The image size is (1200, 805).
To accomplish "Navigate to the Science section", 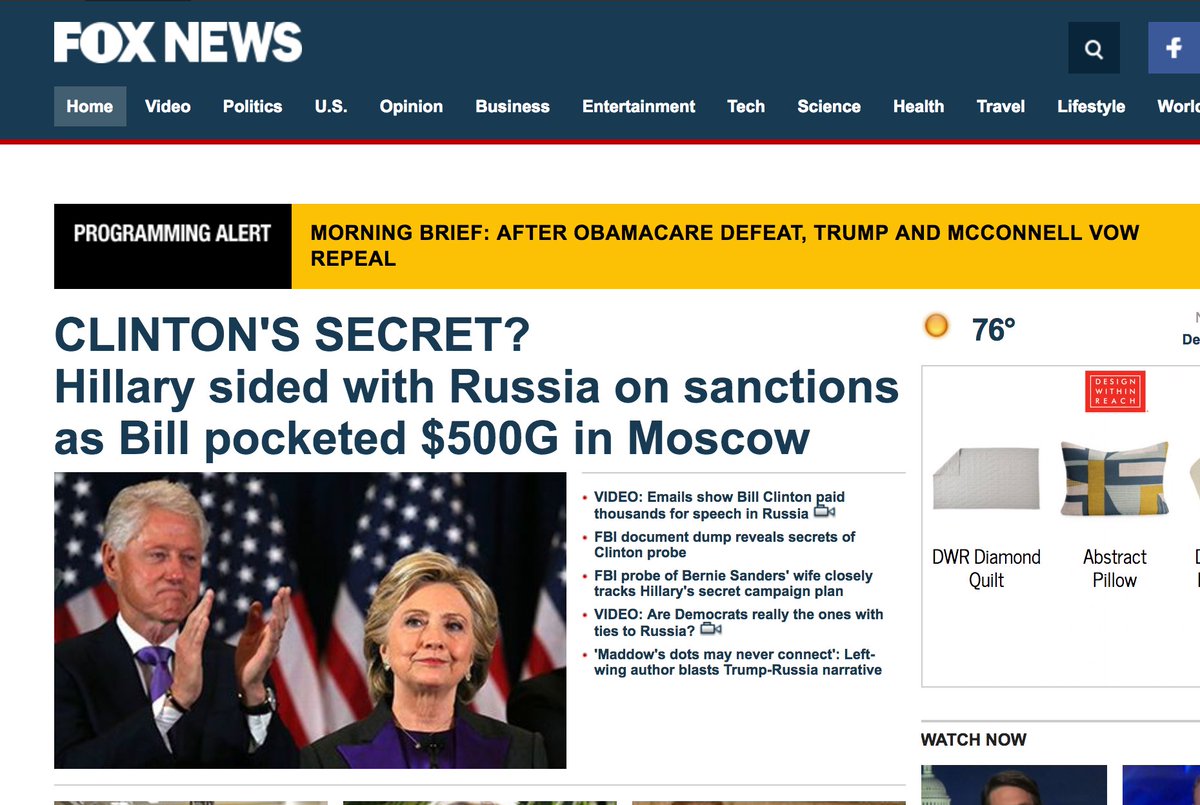I will point(829,106).
